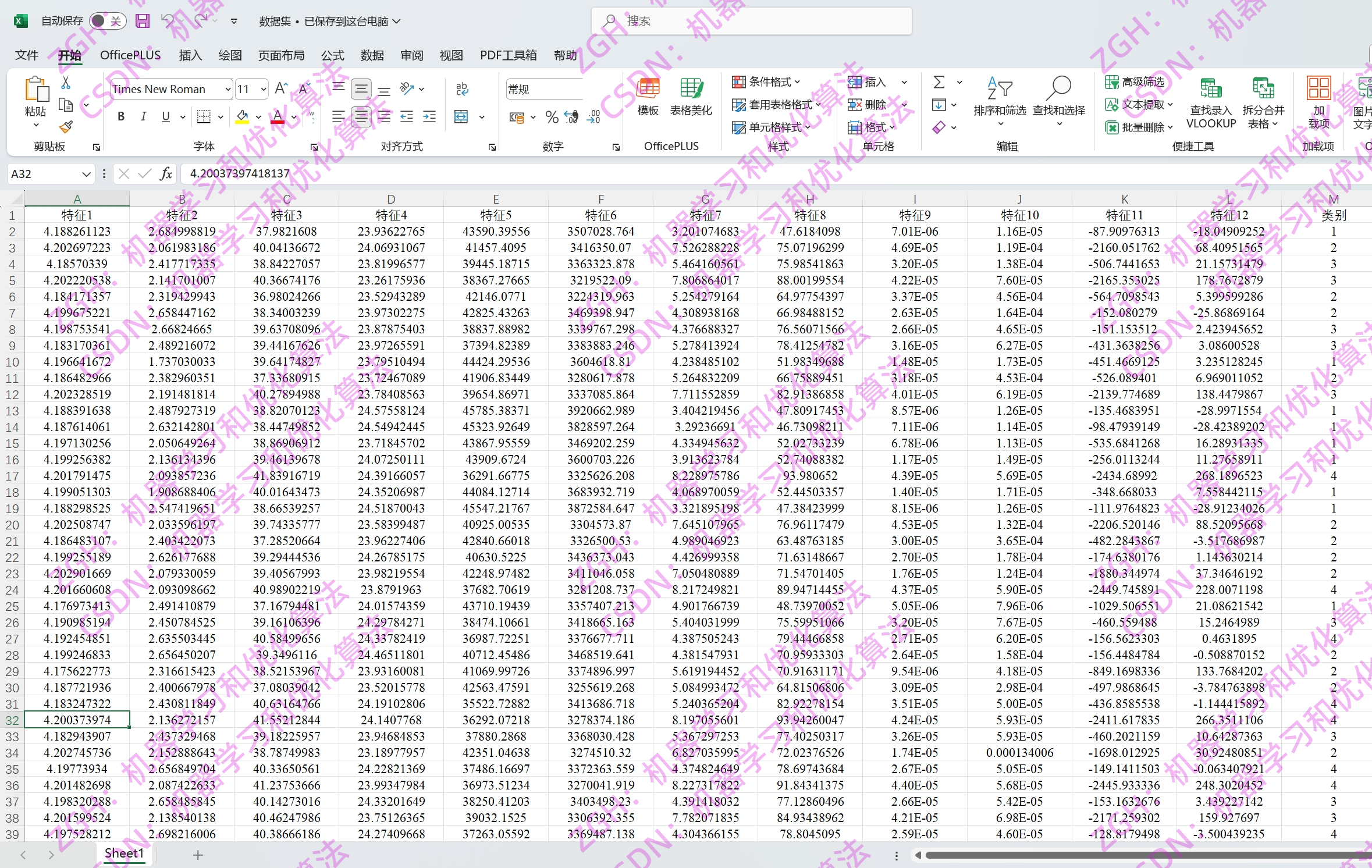Expand the Times New Roman font dropdown

(228, 90)
